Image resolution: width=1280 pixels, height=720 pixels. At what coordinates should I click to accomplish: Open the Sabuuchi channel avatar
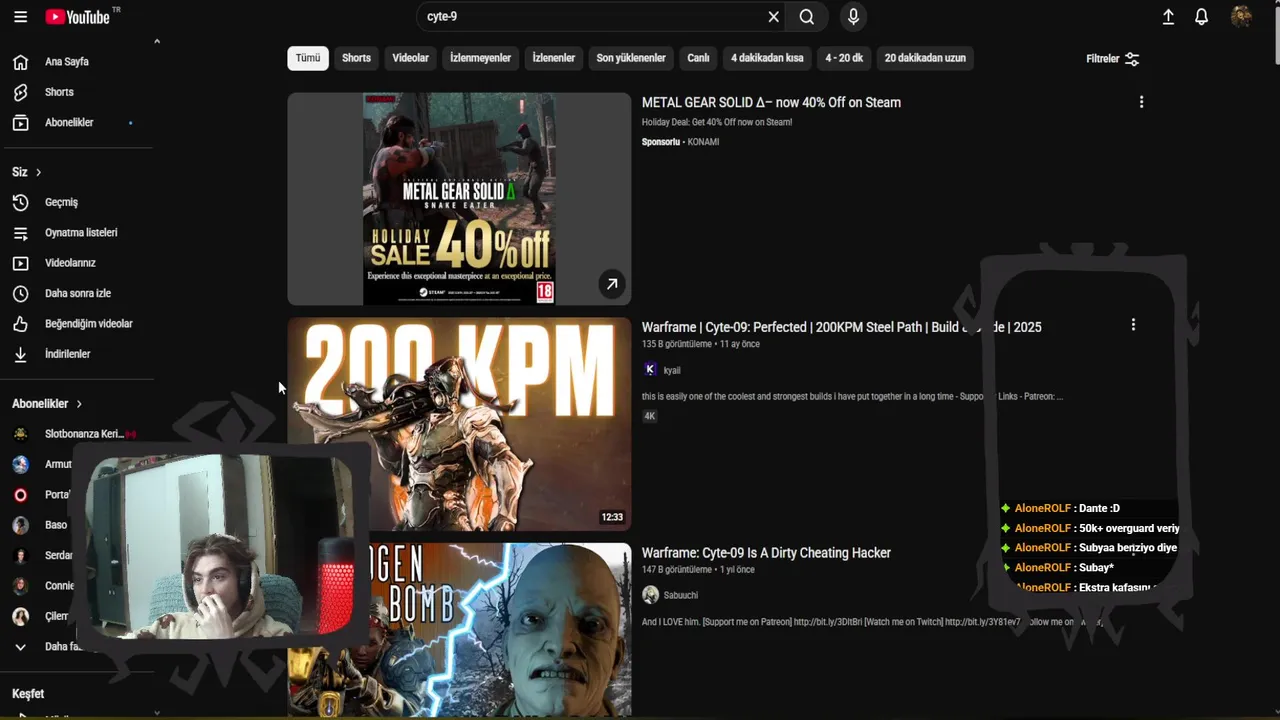(650, 595)
